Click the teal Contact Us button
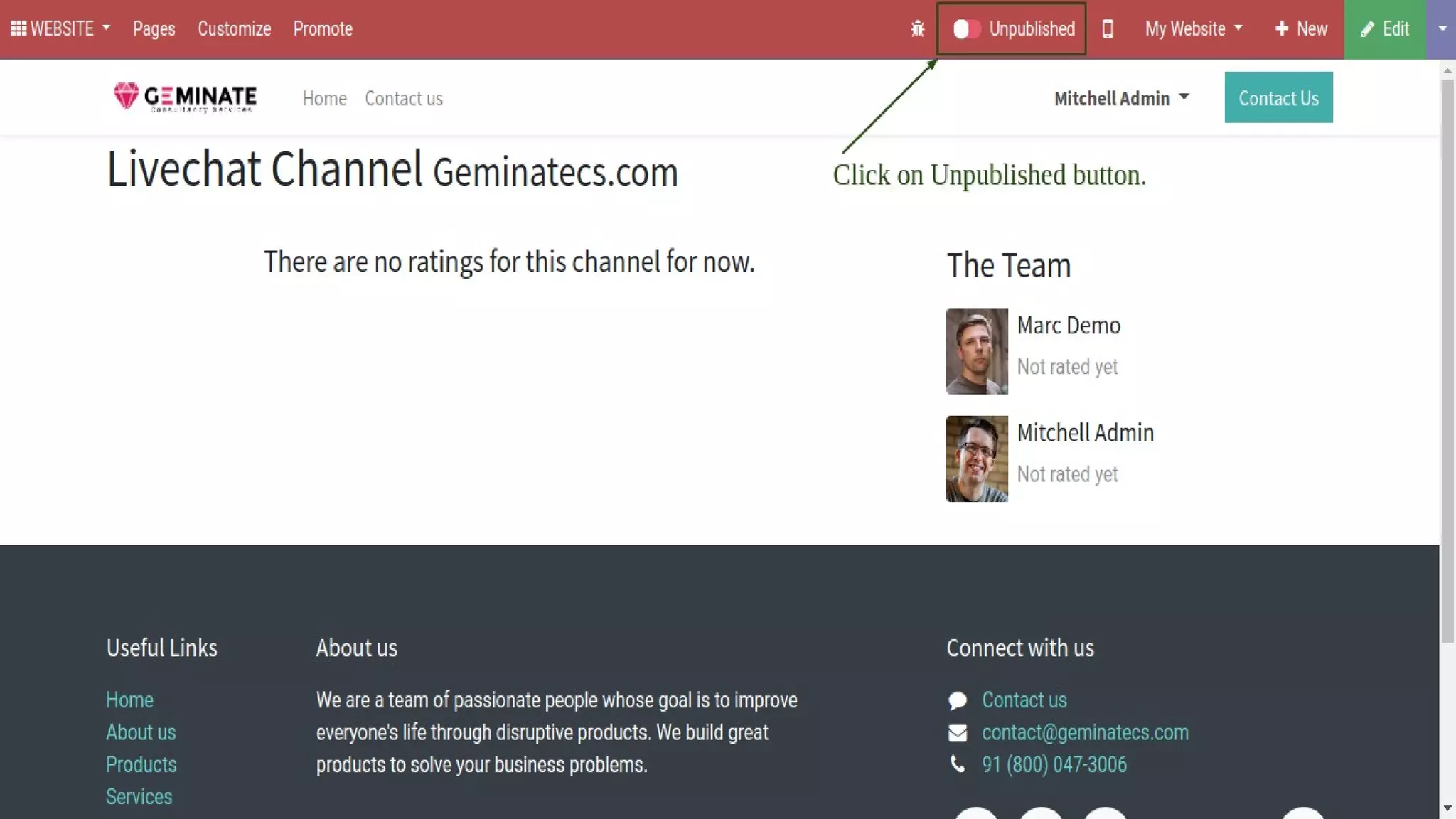This screenshot has height=819, width=1456. click(1278, 97)
